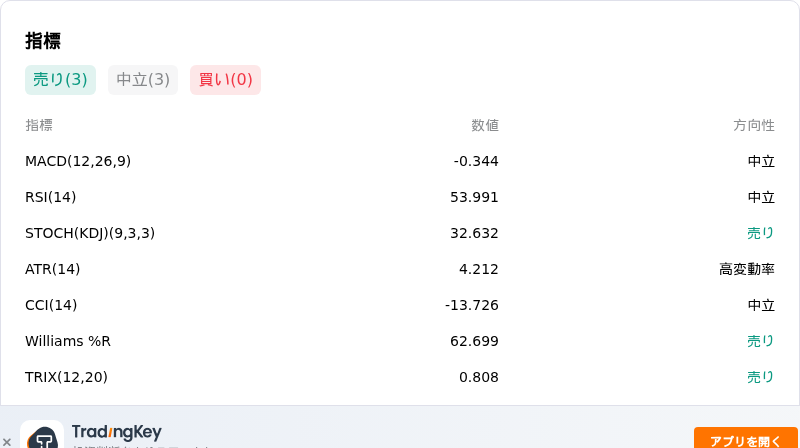
Task: Click the TradingKey brand name text
Action: [116, 432]
